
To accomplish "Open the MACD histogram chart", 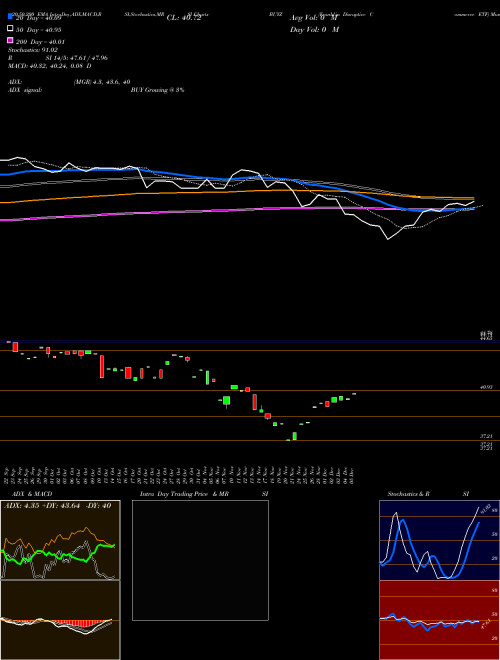I will [x=60, y=620].
